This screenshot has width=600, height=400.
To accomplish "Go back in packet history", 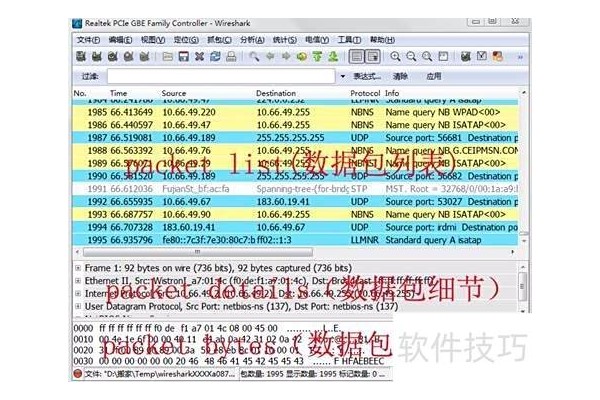I will point(270,57).
